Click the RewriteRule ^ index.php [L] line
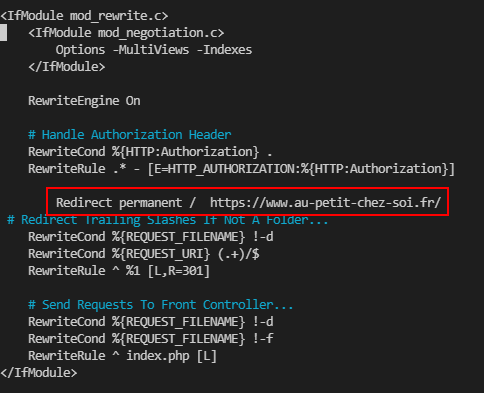The width and height of the screenshot is (484, 393). tap(122, 356)
